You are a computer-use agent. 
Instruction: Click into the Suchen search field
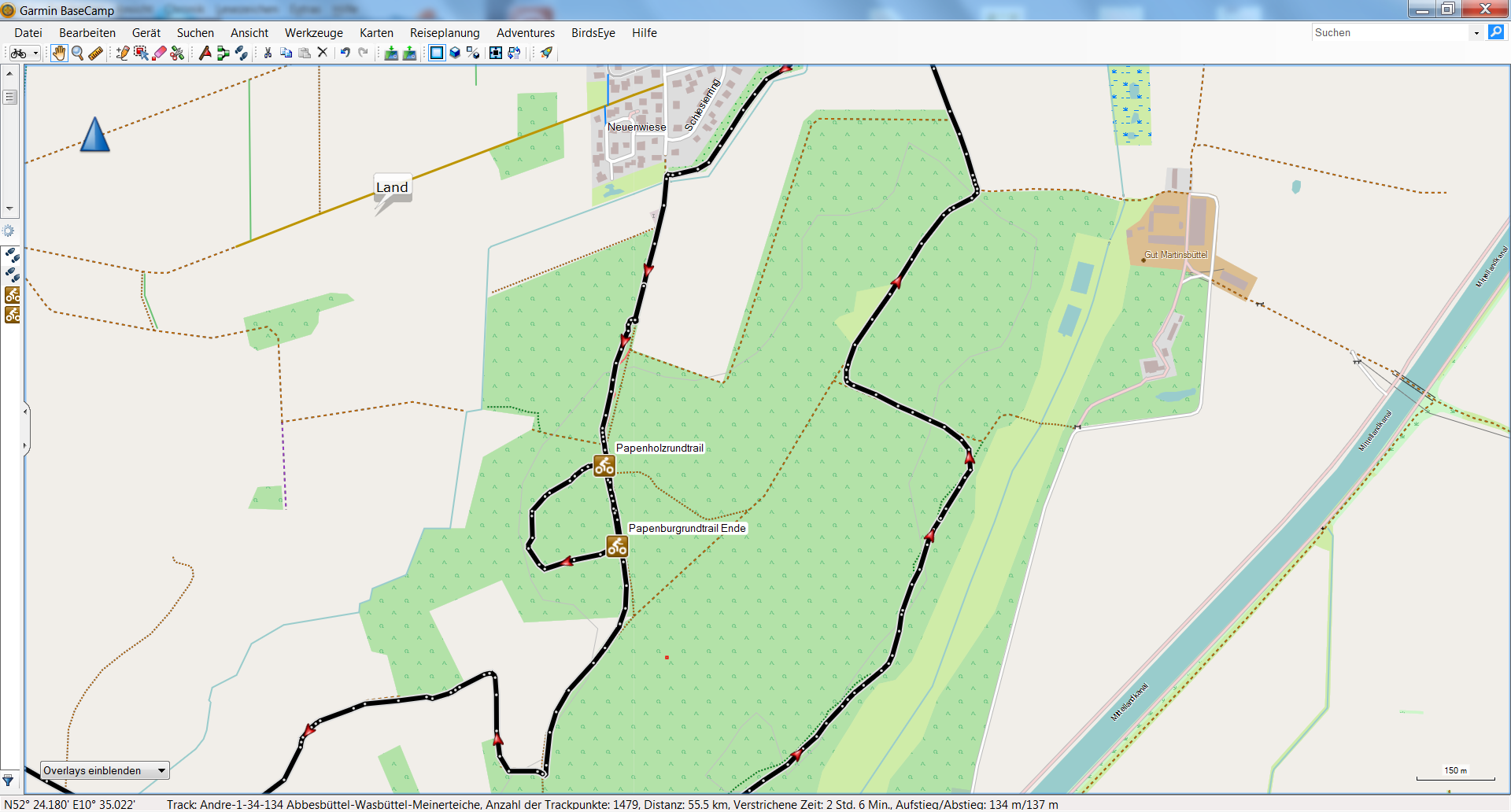point(1390,32)
